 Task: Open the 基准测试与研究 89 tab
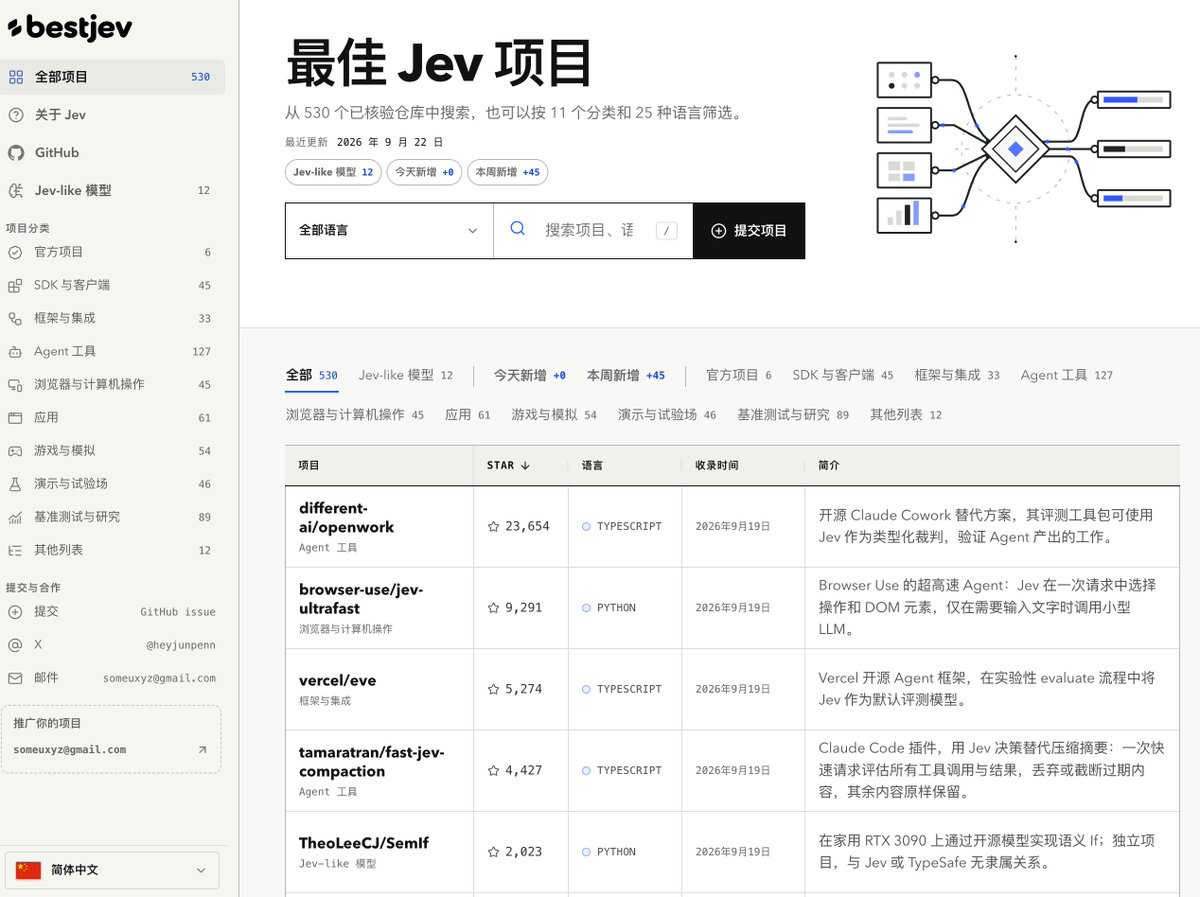pos(793,414)
